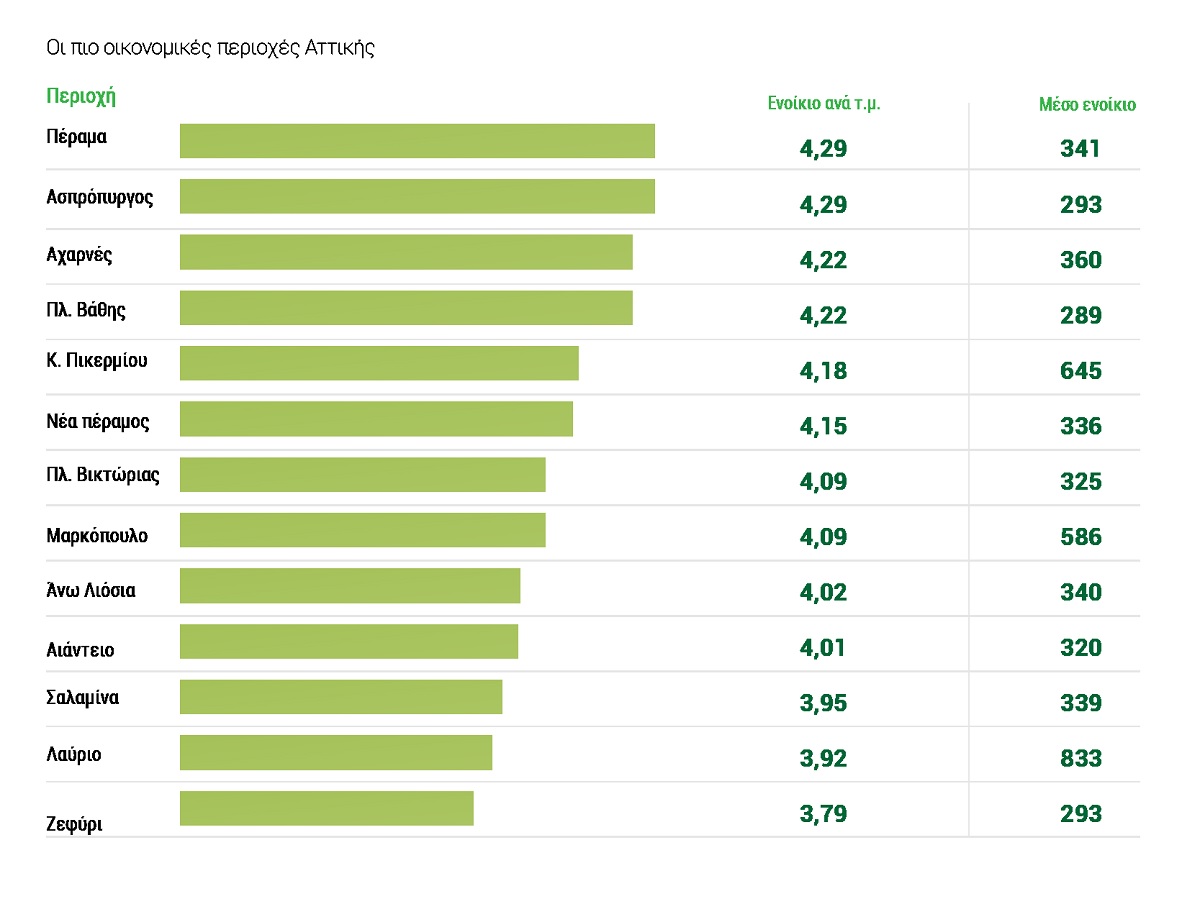Click the 833 average rent value
This screenshot has height=899, width=1200.
1081,758
